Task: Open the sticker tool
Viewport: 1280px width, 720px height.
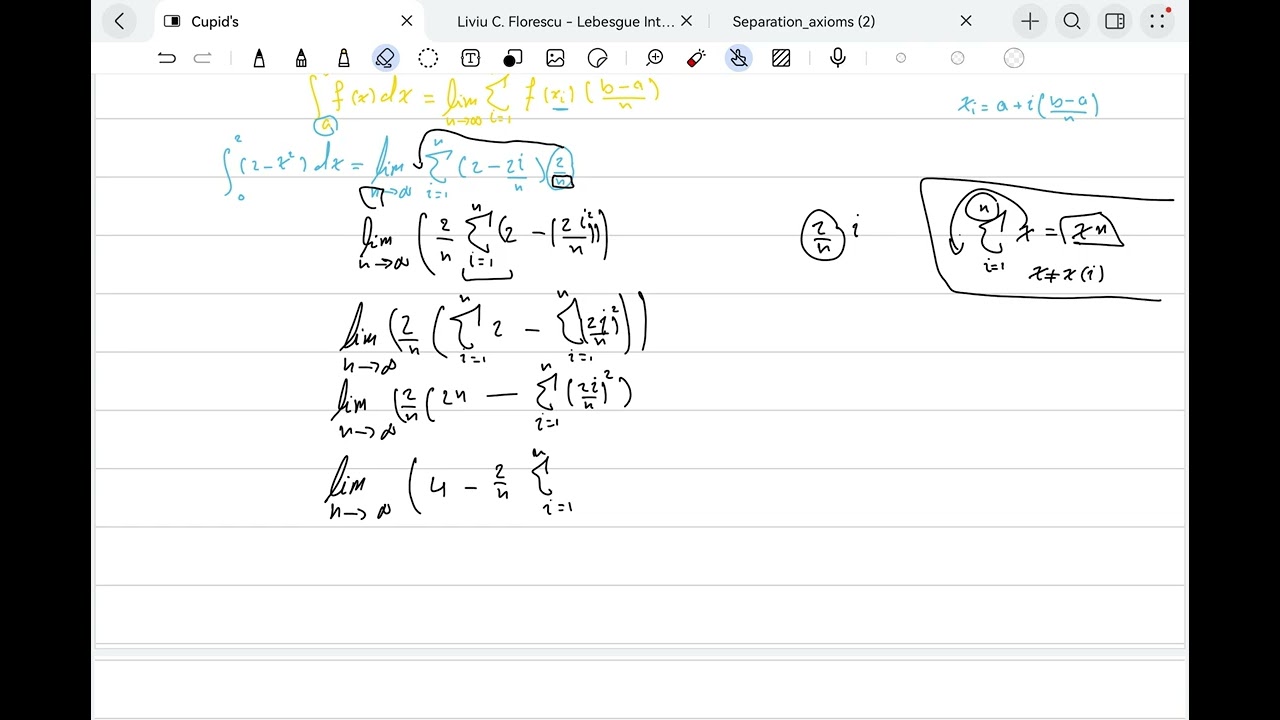Action: click(598, 58)
